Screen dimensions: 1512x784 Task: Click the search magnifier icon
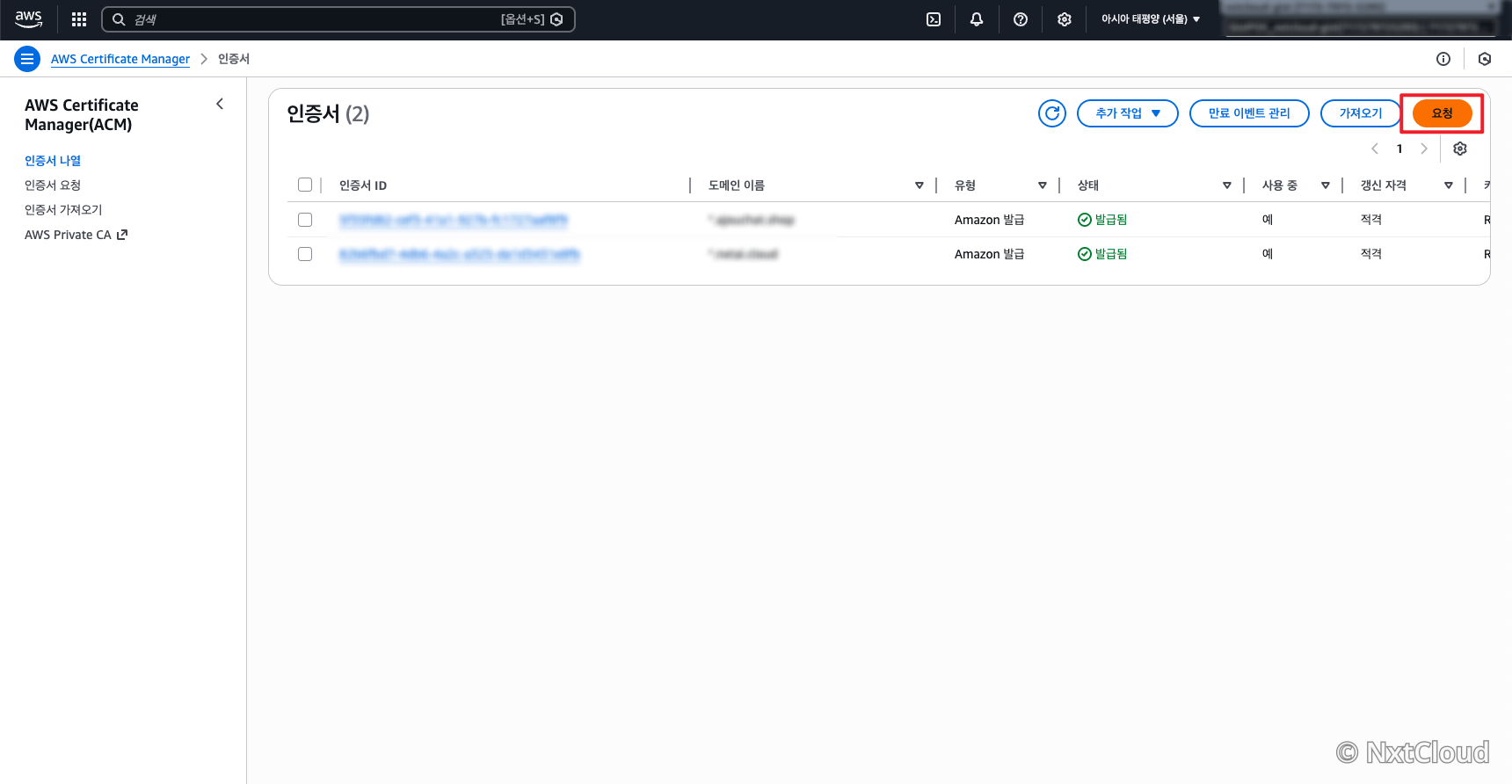pyautogui.click(x=119, y=19)
